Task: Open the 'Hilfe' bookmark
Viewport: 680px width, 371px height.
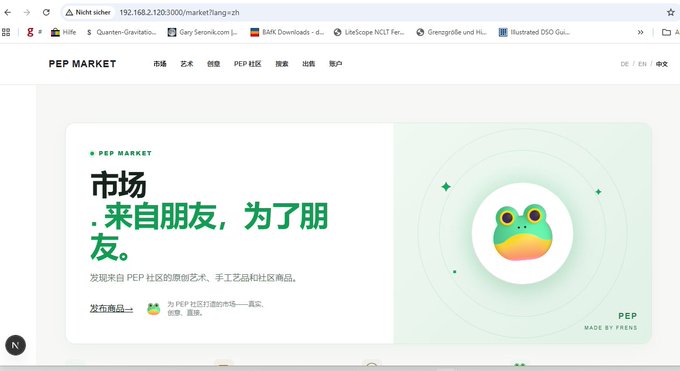Action: [x=63, y=32]
